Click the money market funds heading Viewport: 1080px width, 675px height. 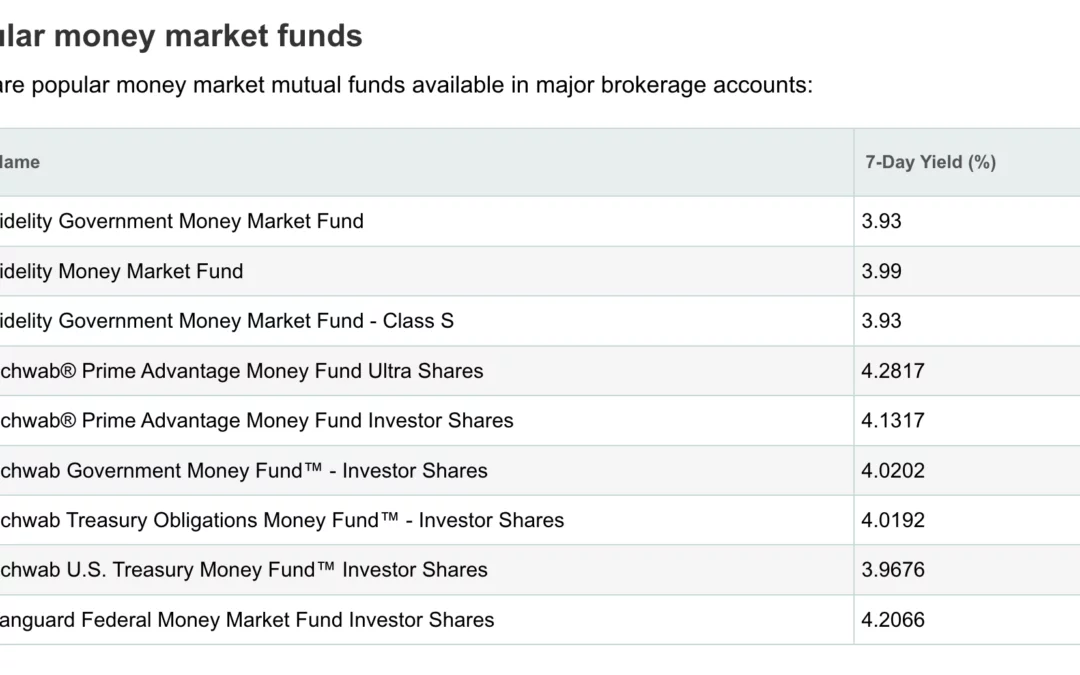(x=180, y=36)
